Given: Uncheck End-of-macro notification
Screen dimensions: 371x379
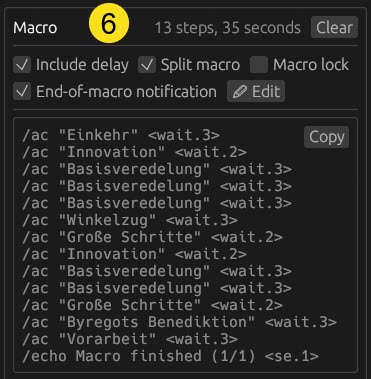Looking at the screenshot, I should click(22, 92).
